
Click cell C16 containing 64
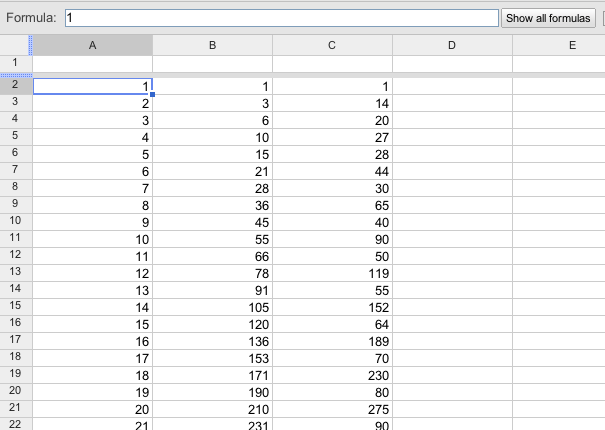[x=333, y=324]
